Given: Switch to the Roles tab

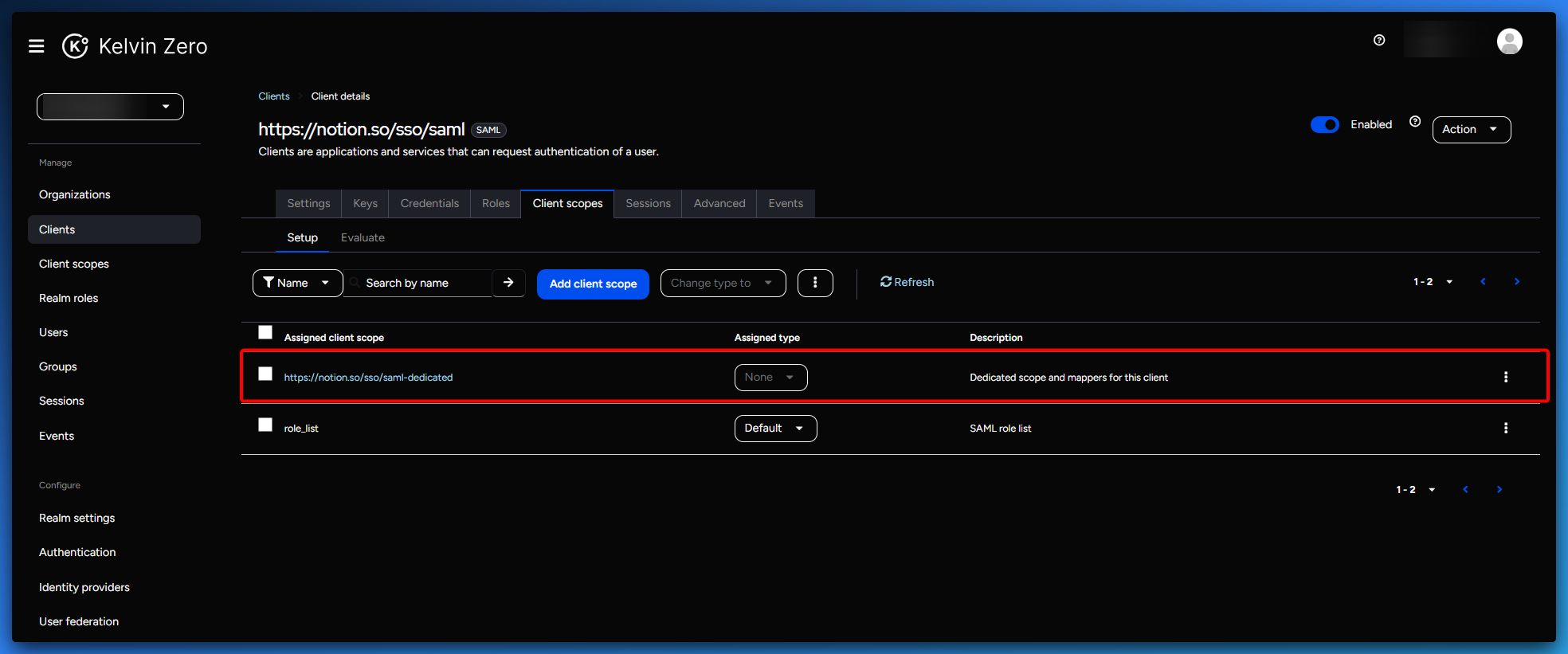Looking at the screenshot, I should [x=496, y=203].
